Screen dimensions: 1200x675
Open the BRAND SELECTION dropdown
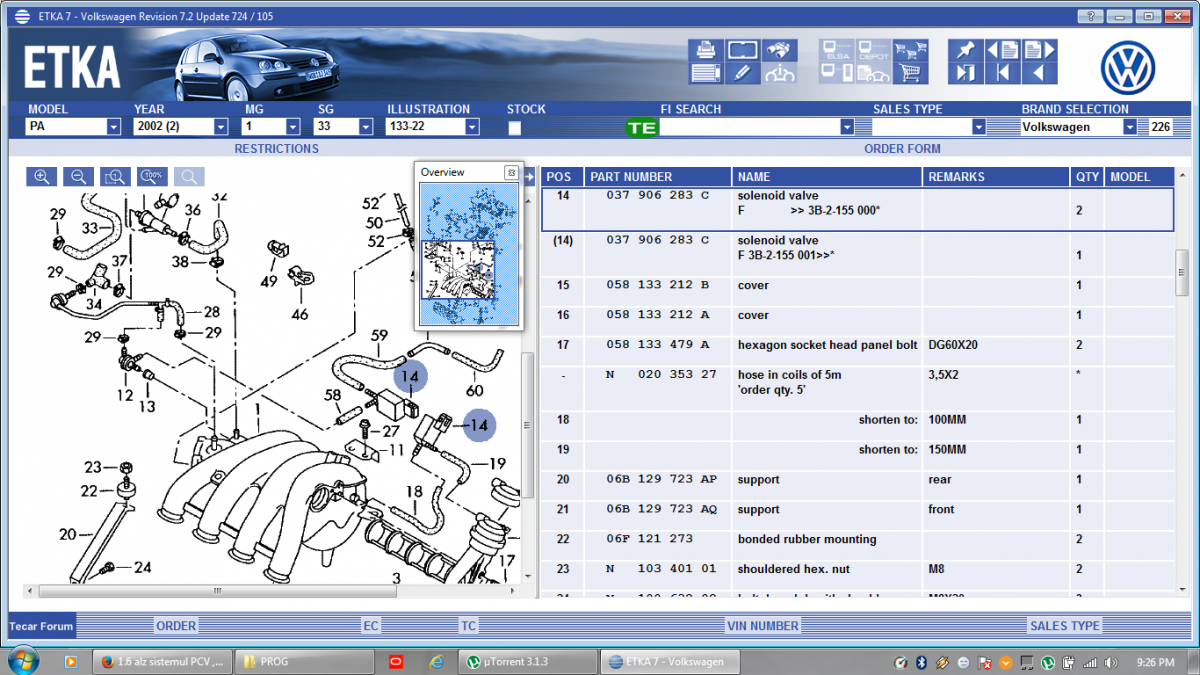1130,127
